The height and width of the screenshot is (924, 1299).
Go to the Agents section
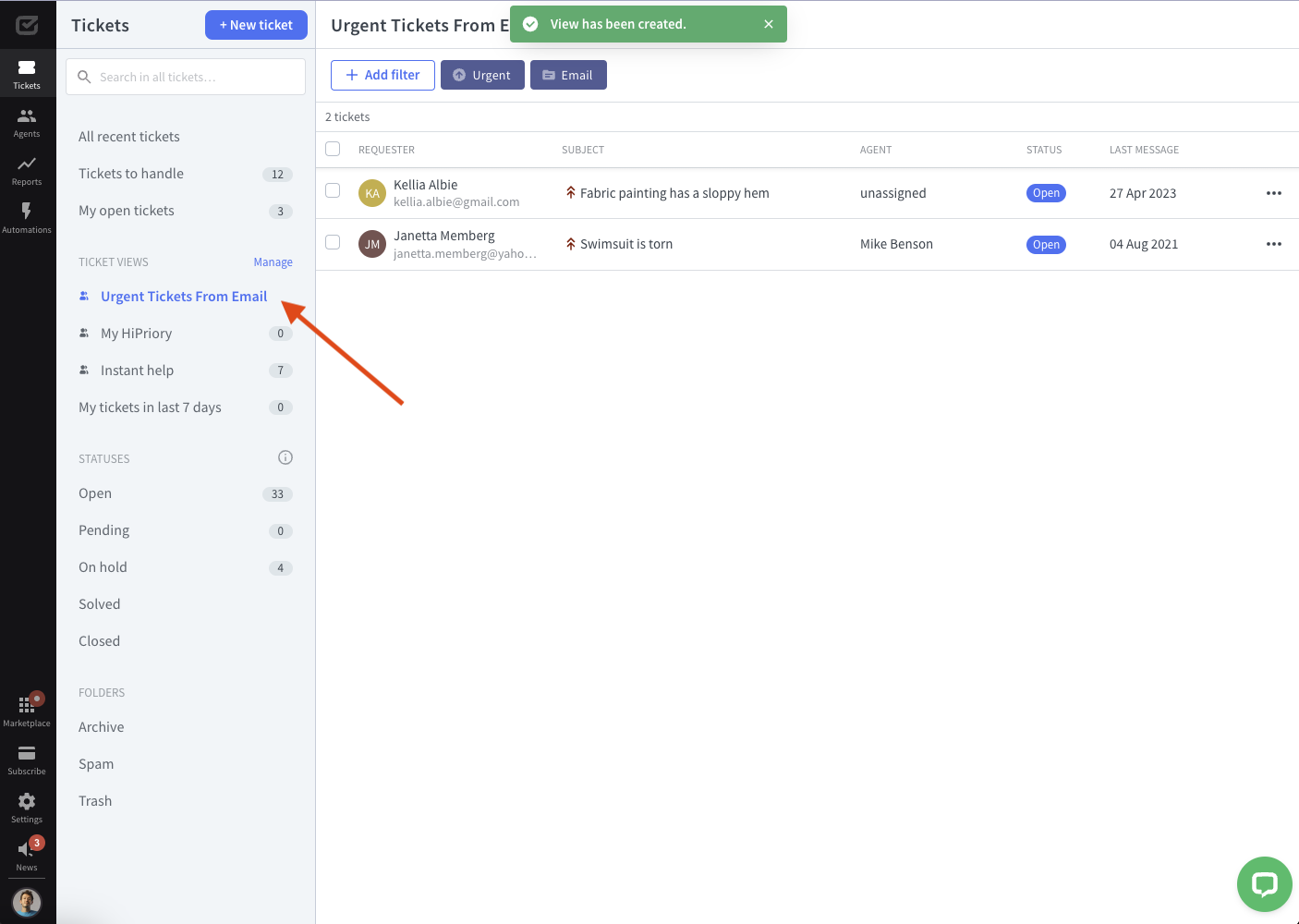pos(27,122)
